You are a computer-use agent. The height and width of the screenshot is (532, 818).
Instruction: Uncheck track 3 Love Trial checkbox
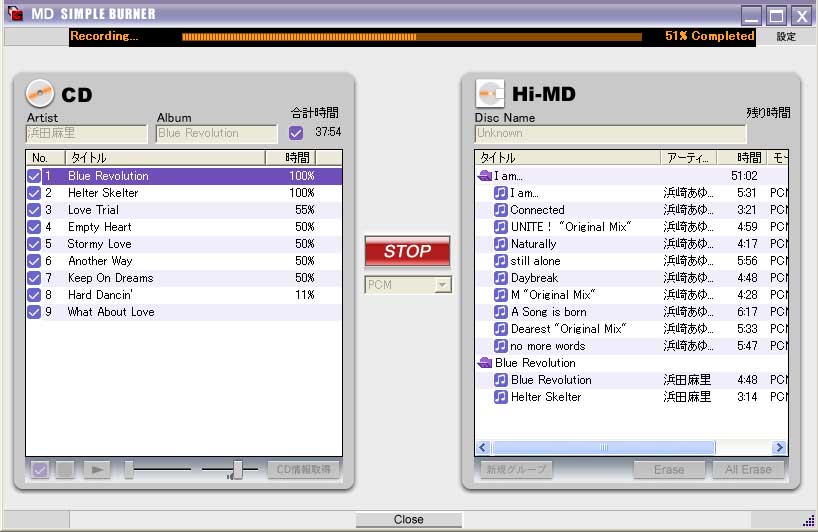[x=34, y=210]
